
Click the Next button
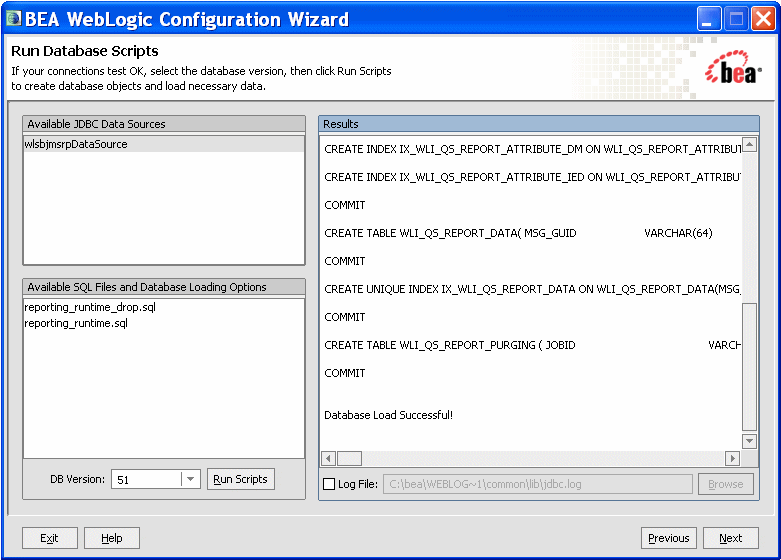730,538
